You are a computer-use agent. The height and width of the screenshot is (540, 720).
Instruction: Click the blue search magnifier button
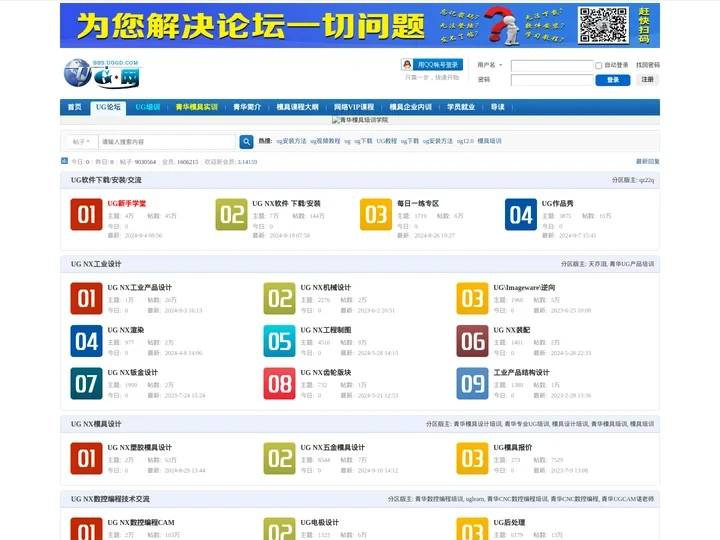pyautogui.click(x=246, y=142)
